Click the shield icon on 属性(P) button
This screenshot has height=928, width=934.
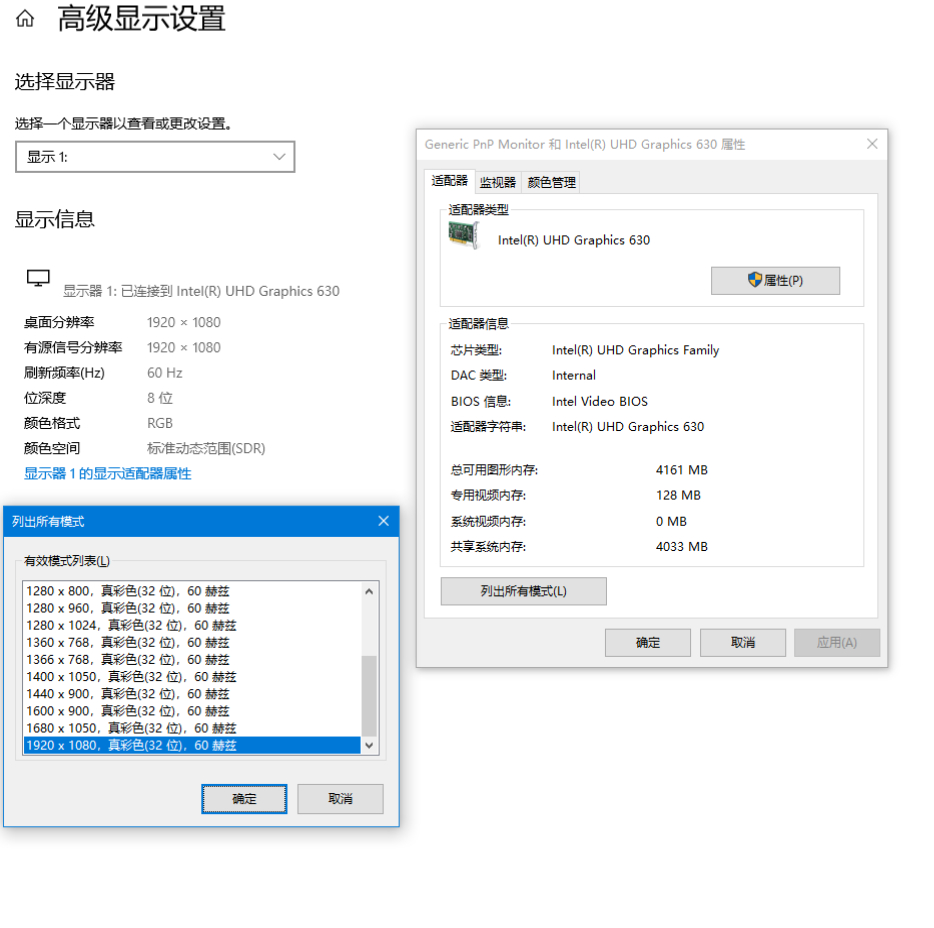coord(755,279)
